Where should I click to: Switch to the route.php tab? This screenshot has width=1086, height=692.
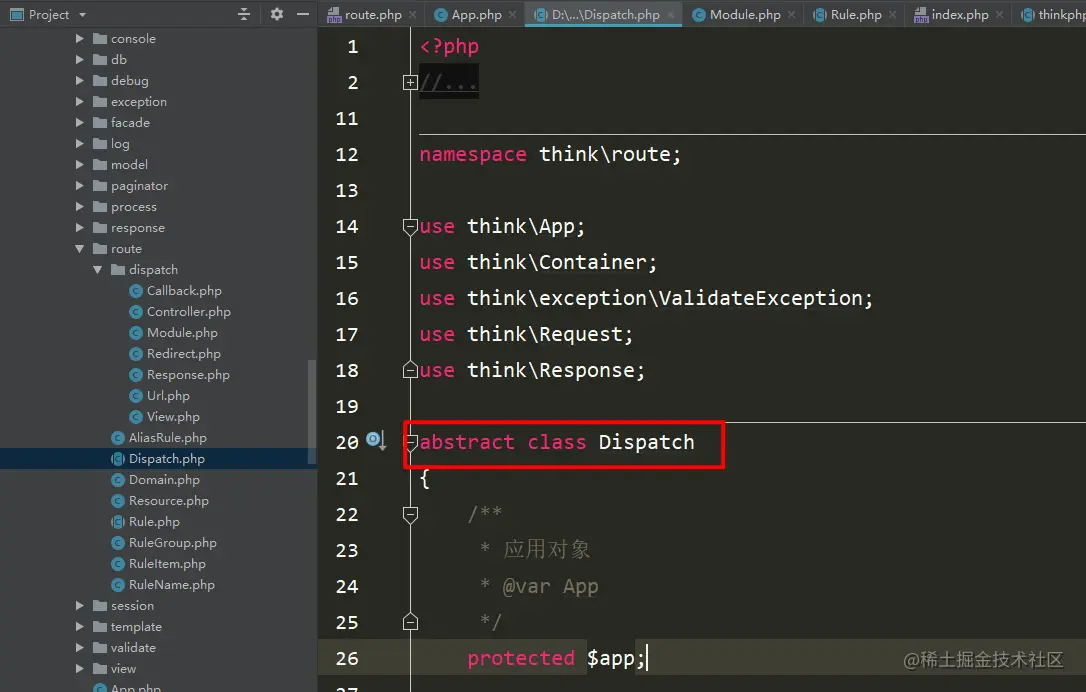pos(373,15)
